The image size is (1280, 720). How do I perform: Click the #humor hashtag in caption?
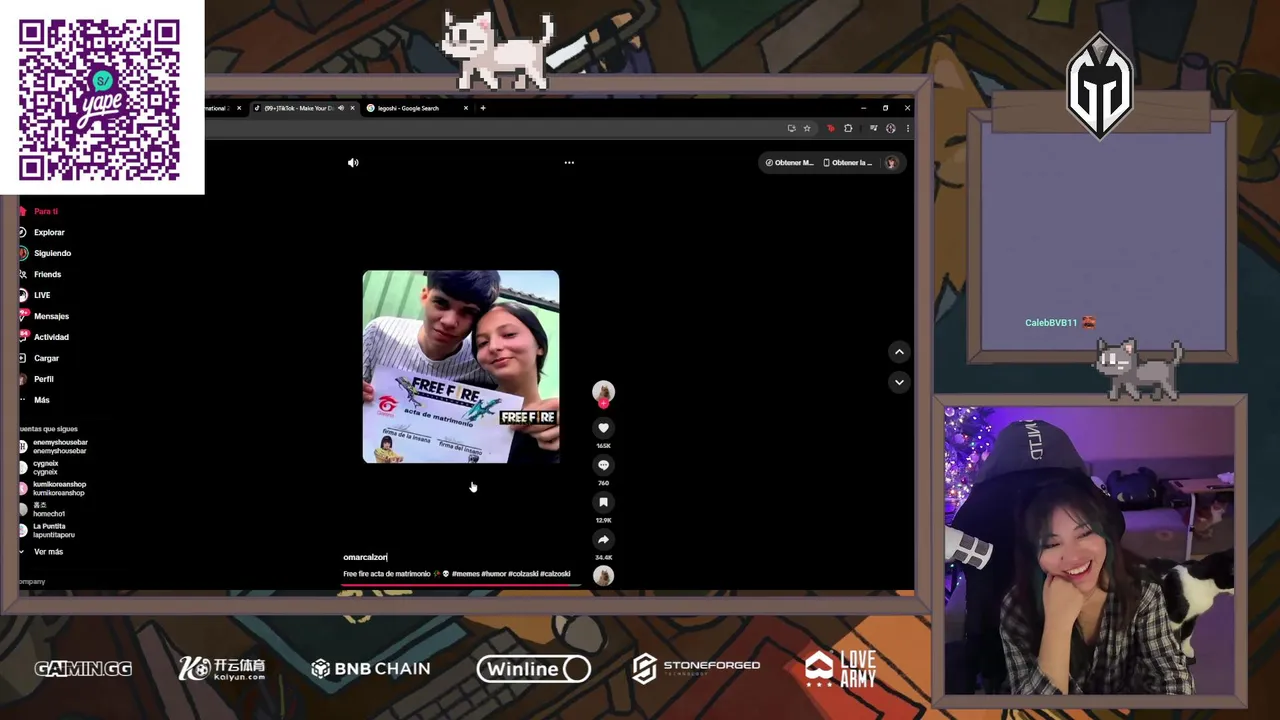493,574
